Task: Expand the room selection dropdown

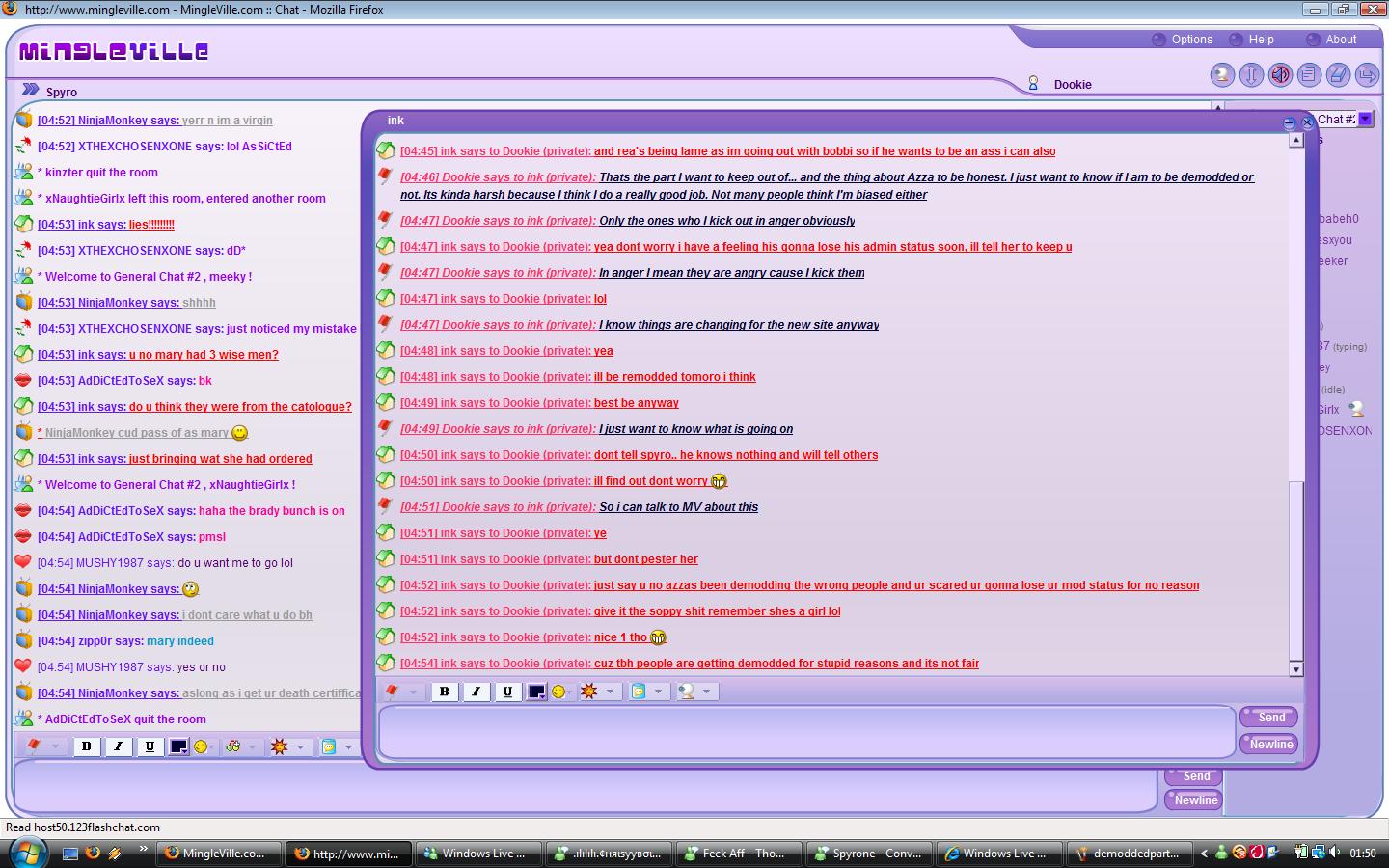Action: coord(1365,119)
